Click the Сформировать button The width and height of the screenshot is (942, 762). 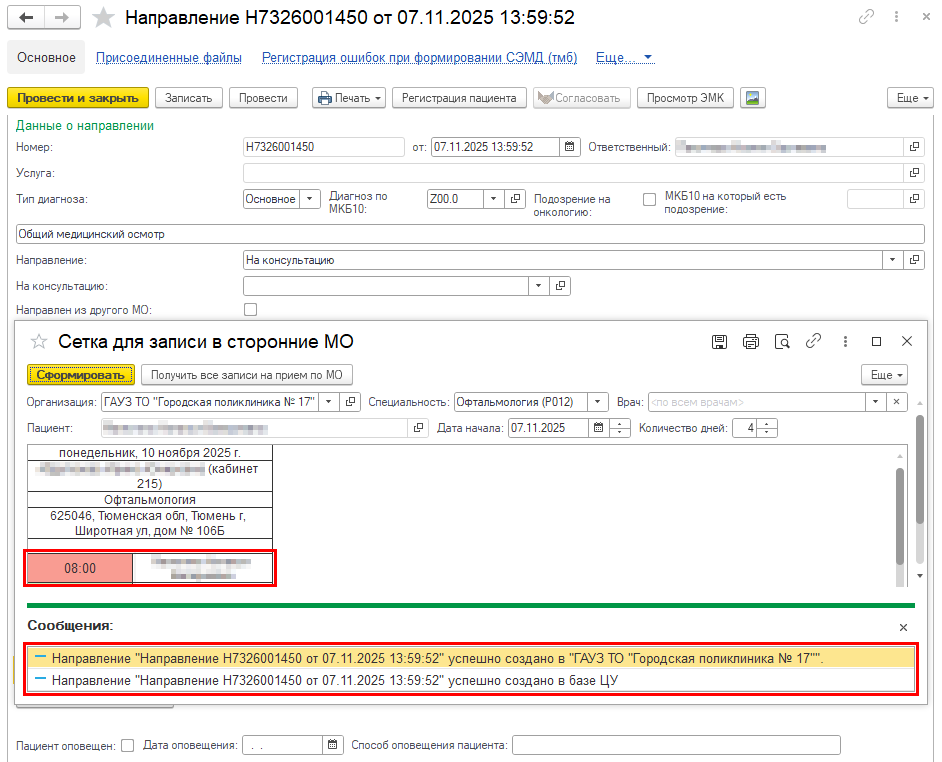(x=80, y=375)
